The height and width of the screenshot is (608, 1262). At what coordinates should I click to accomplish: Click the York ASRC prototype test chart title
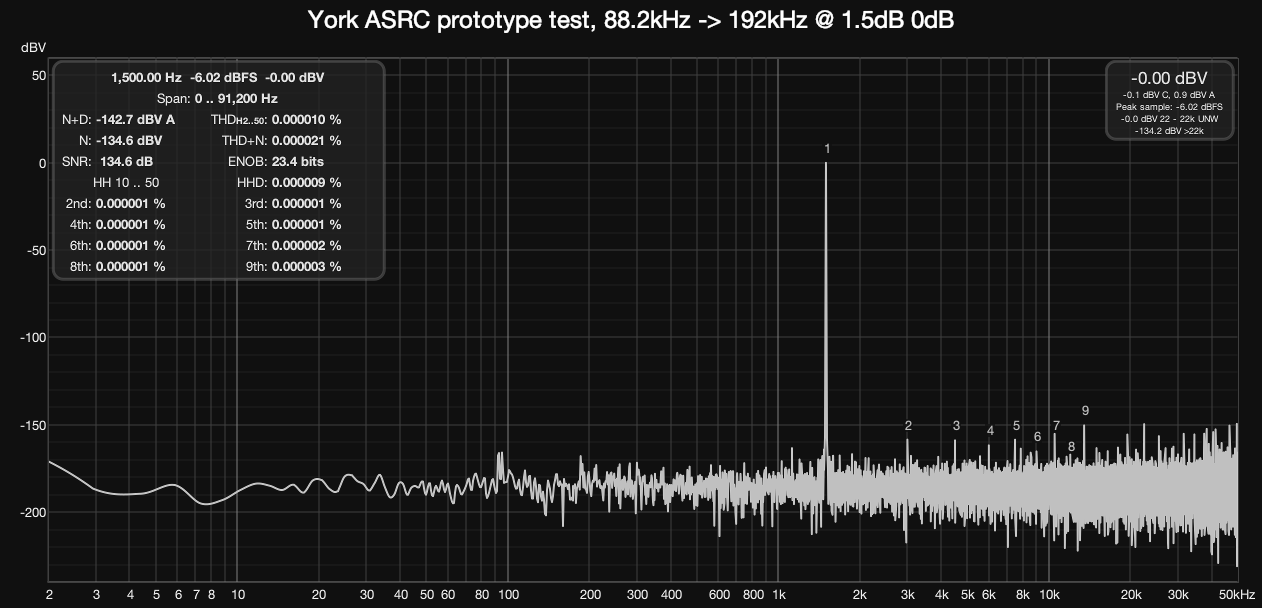(x=630, y=20)
